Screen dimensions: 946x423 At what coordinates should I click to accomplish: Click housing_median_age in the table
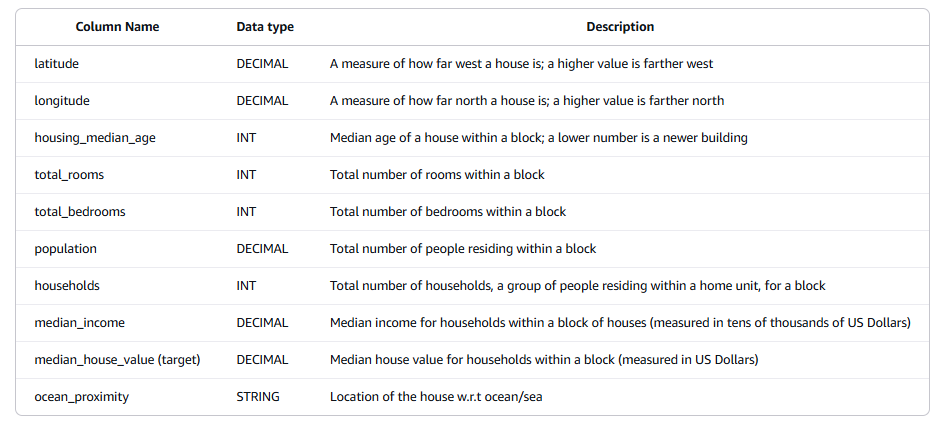[x=95, y=138]
